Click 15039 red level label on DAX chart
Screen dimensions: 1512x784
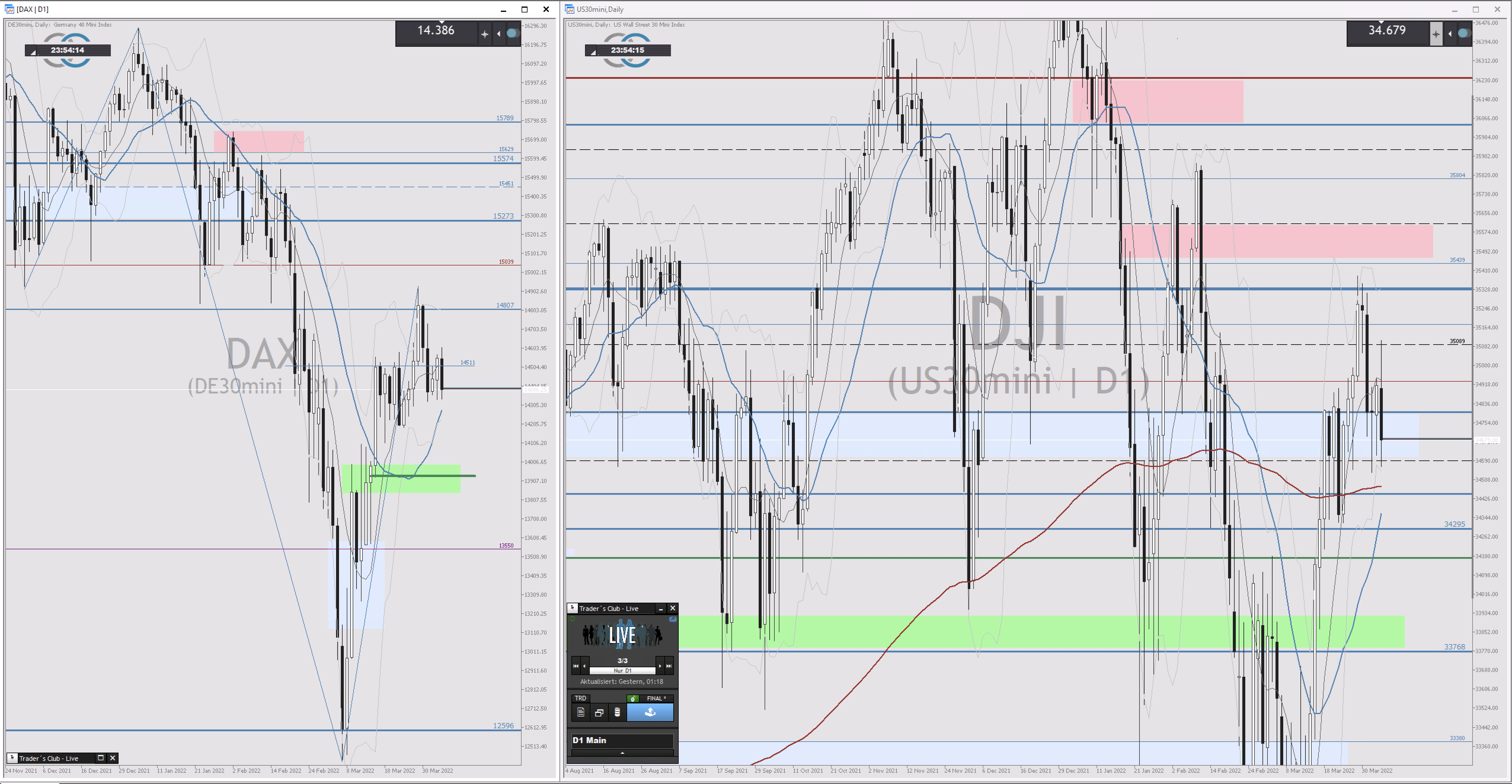point(506,262)
